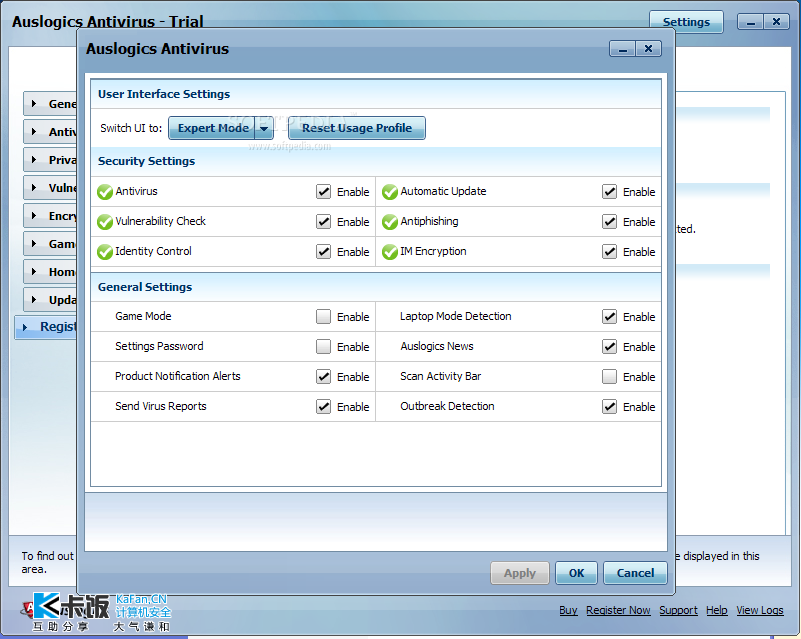Click the green status icon beside IM Encryption
The image size is (801, 639).
pos(390,252)
